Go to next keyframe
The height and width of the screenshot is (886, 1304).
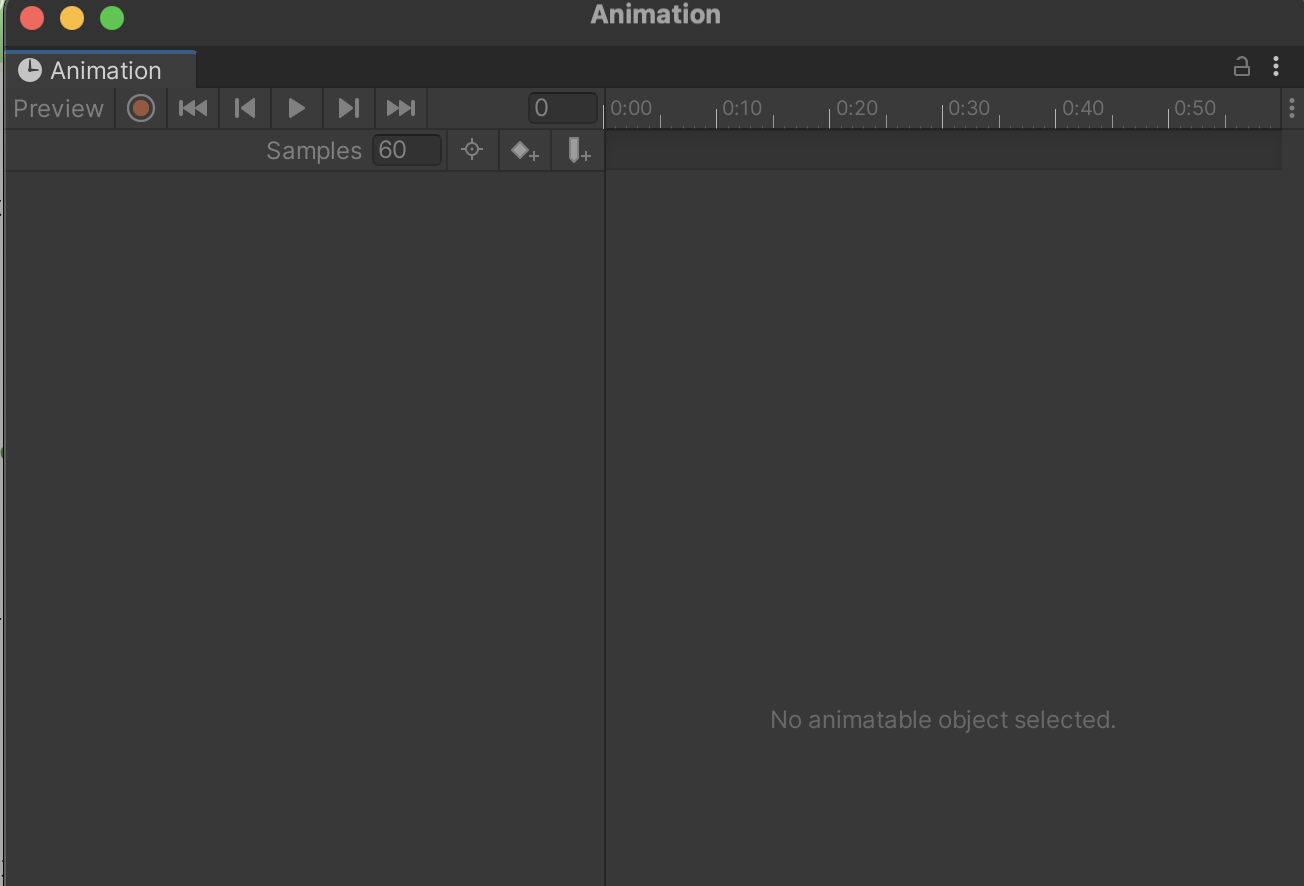tap(349, 108)
